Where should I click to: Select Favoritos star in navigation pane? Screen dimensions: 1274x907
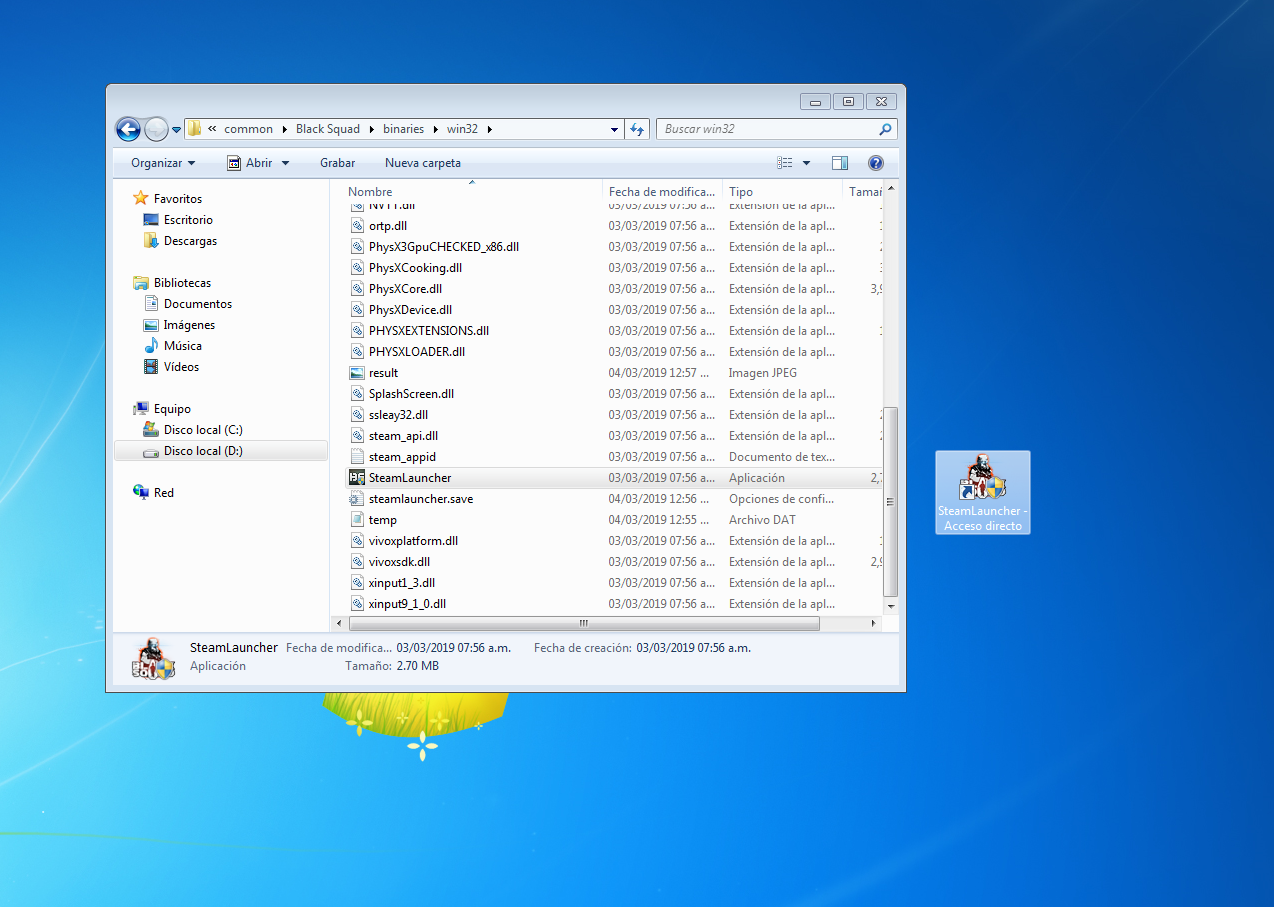coord(141,199)
